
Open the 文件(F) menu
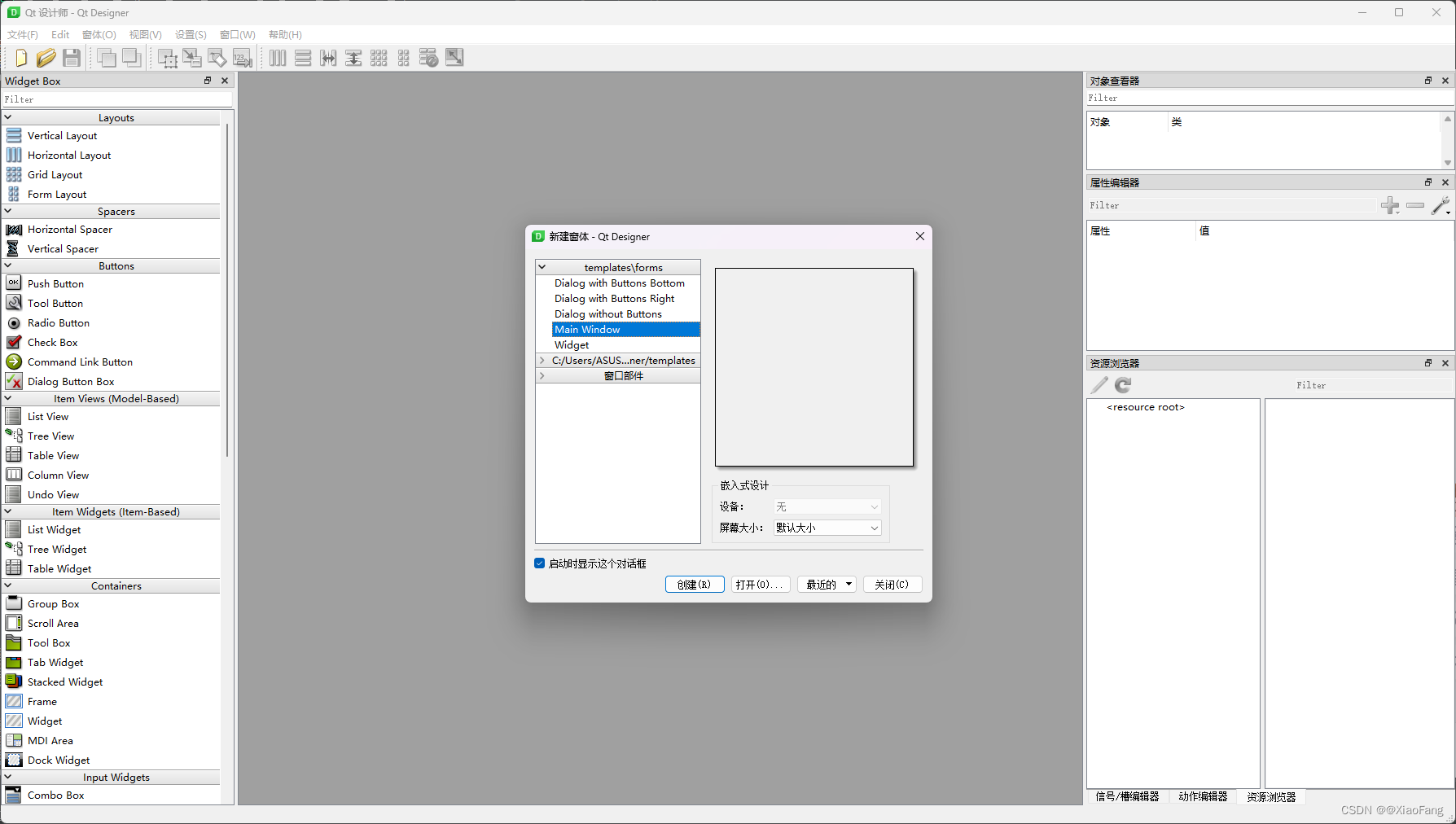pos(23,35)
